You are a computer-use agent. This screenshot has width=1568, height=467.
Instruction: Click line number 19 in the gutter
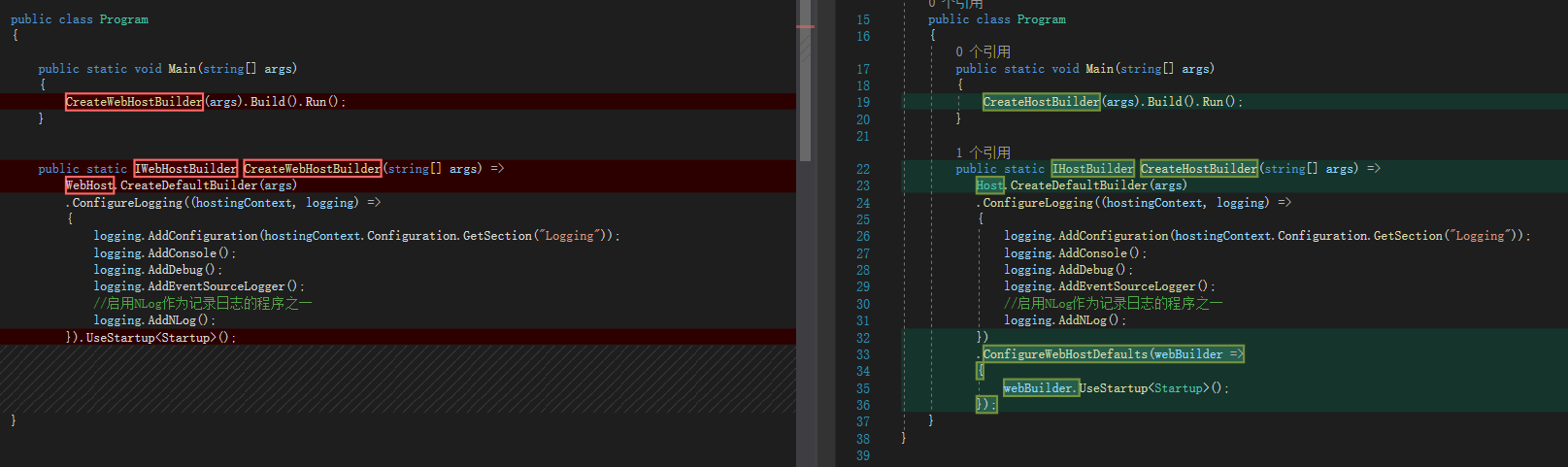coord(863,102)
